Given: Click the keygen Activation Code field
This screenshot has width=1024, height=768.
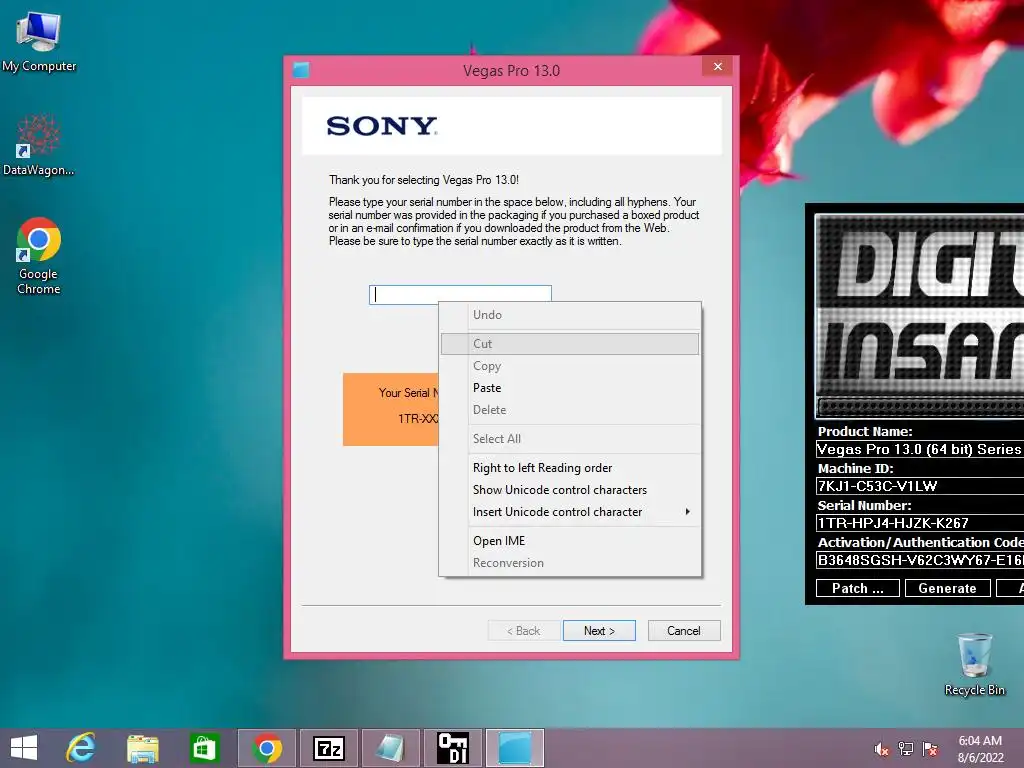Looking at the screenshot, I should click(920, 560).
